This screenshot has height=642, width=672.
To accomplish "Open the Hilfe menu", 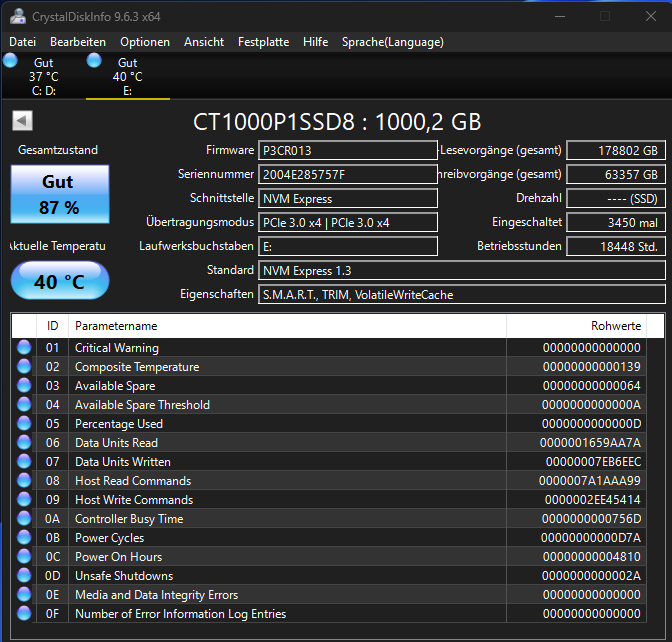I will point(315,42).
